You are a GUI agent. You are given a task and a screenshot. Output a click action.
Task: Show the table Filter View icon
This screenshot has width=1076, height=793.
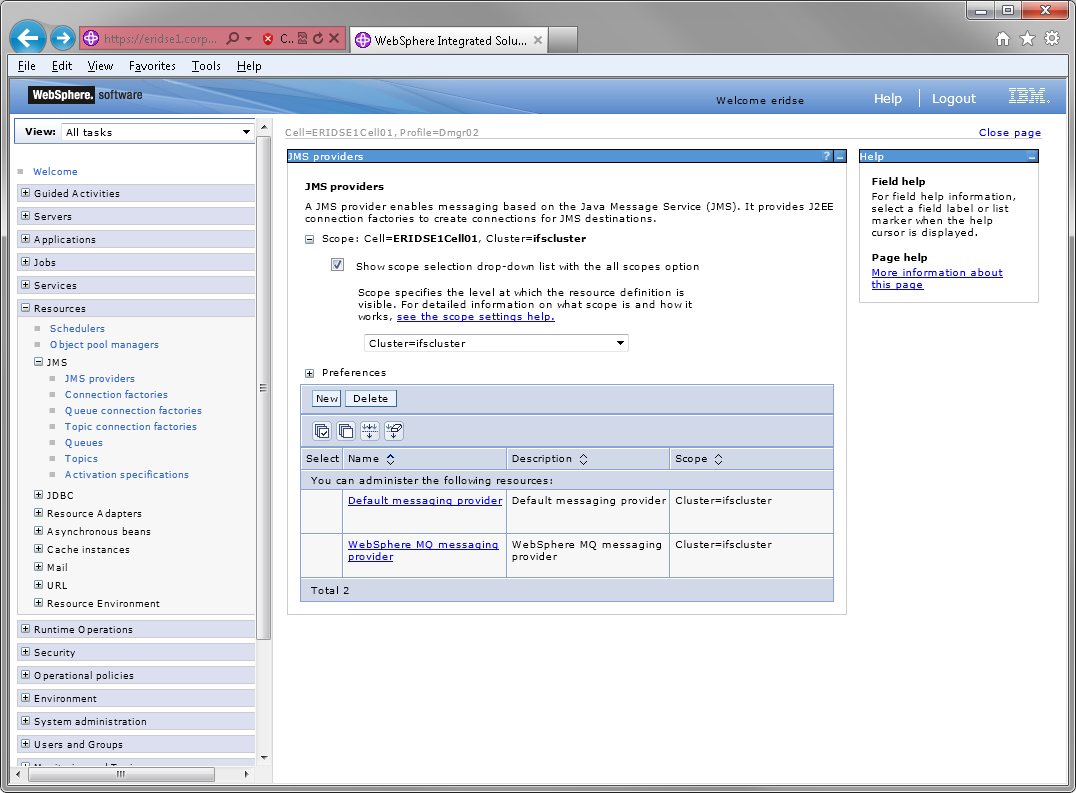coord(370,431)
